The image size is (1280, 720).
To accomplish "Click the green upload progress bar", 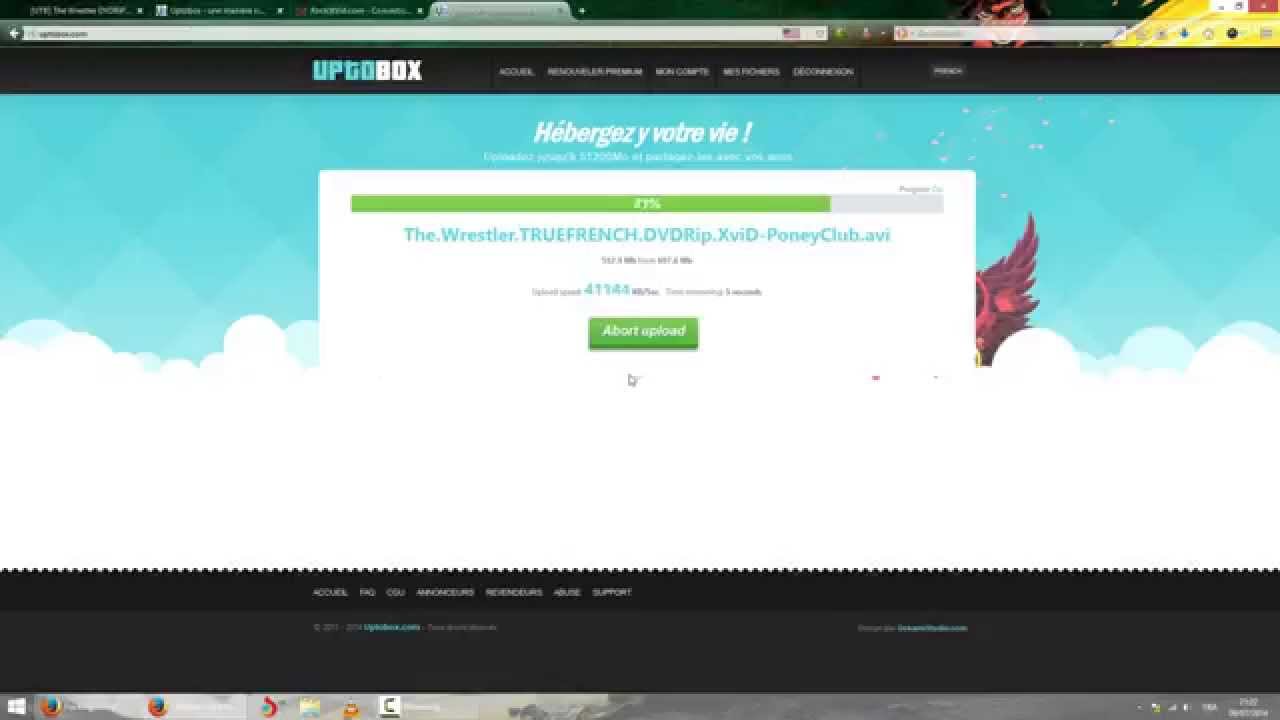I will tap(590, 204).
